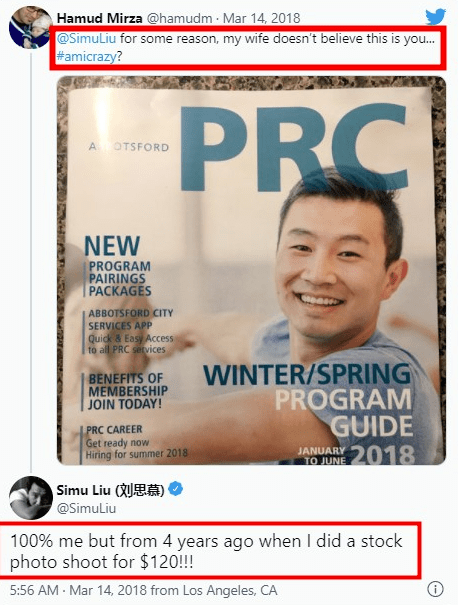Click the Los Angeles, CA location text
This screenshot has height=605, width=458.
[230, 590]
